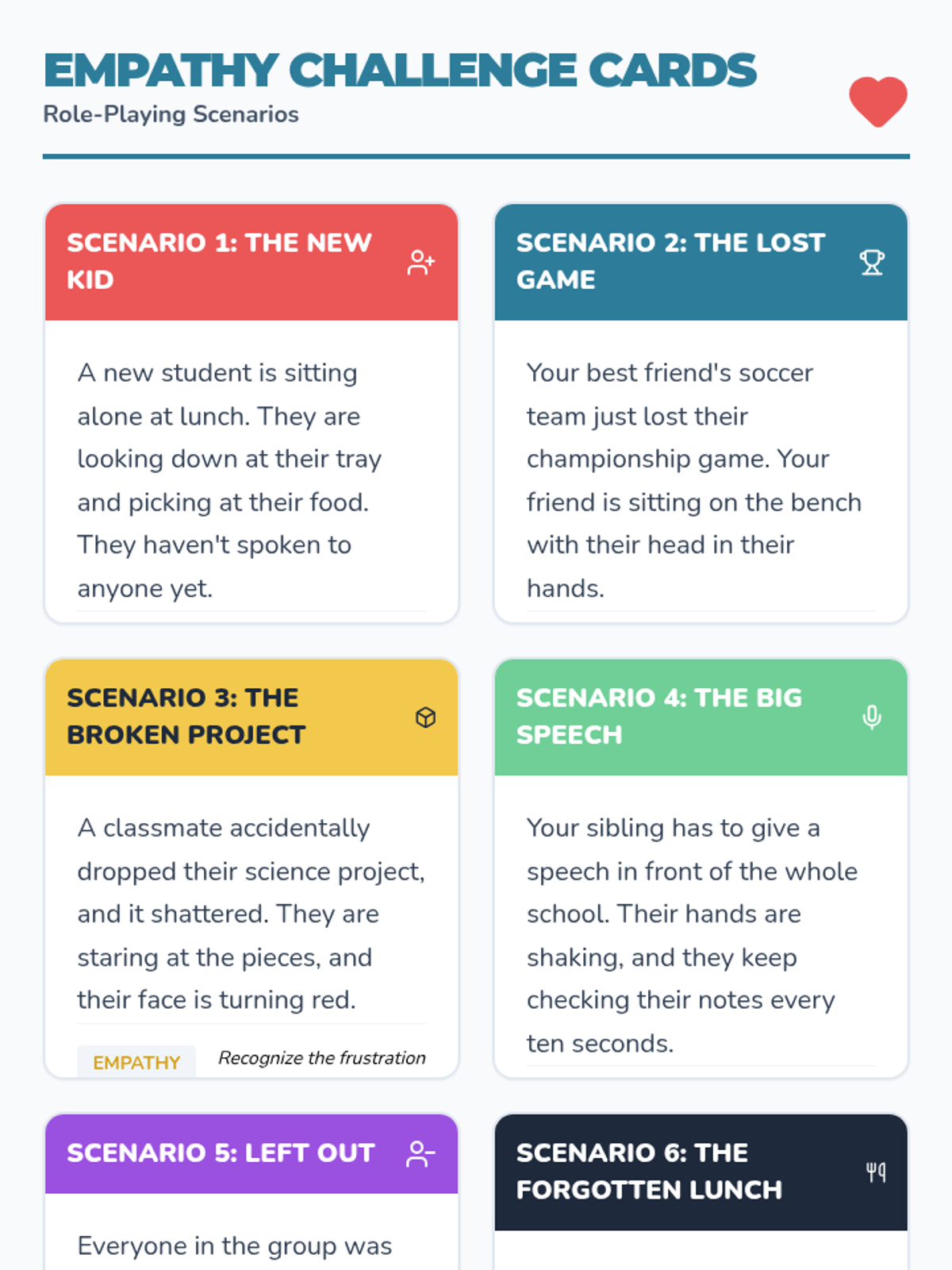Select the Scenario 3: The Broken Project header

(186, 716)
